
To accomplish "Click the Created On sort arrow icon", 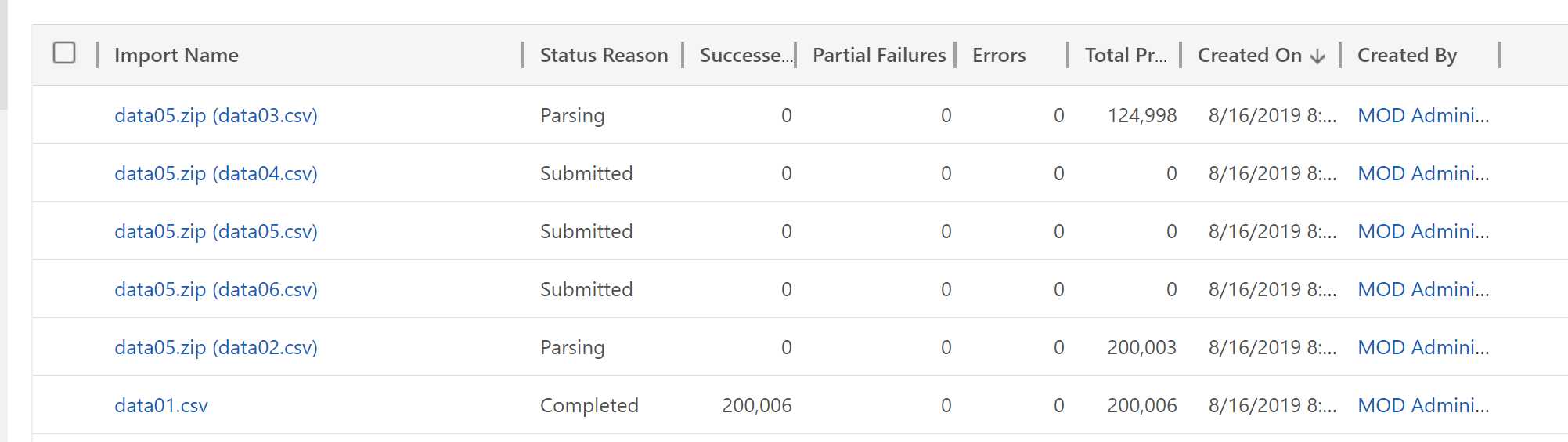I will (1317, 56).
